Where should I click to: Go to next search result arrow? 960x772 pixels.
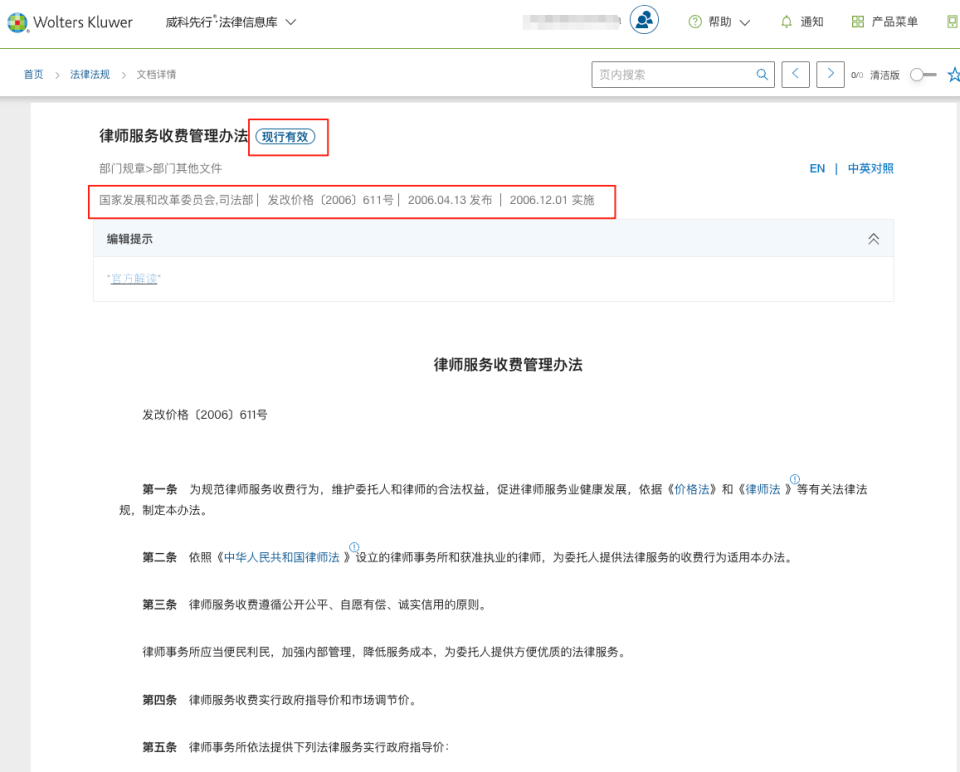tap(830, 74)
